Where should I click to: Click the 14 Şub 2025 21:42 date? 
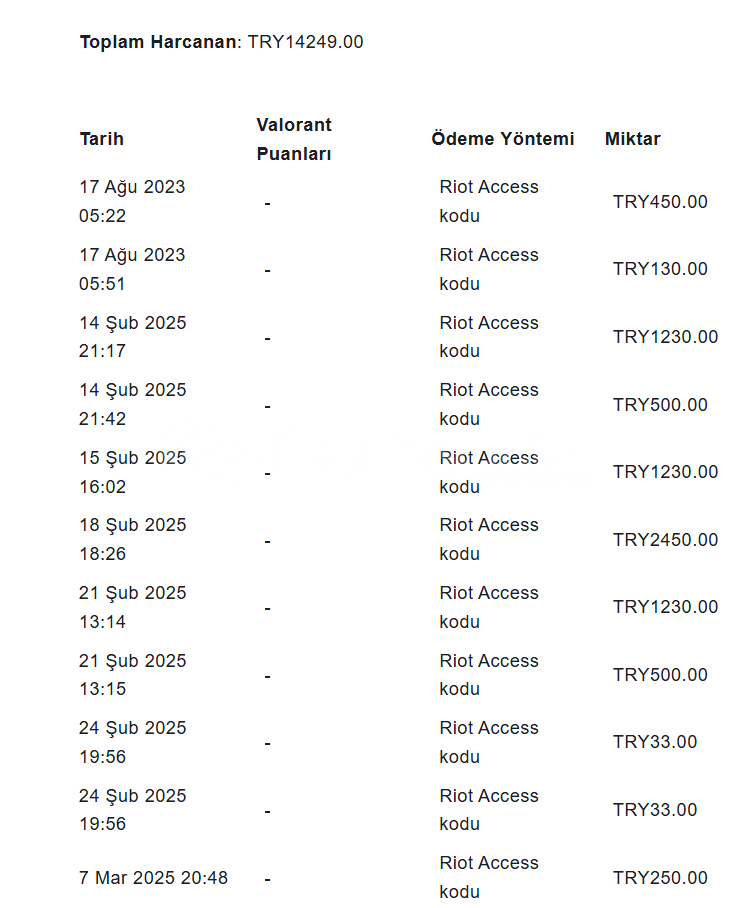pos(133,404)
